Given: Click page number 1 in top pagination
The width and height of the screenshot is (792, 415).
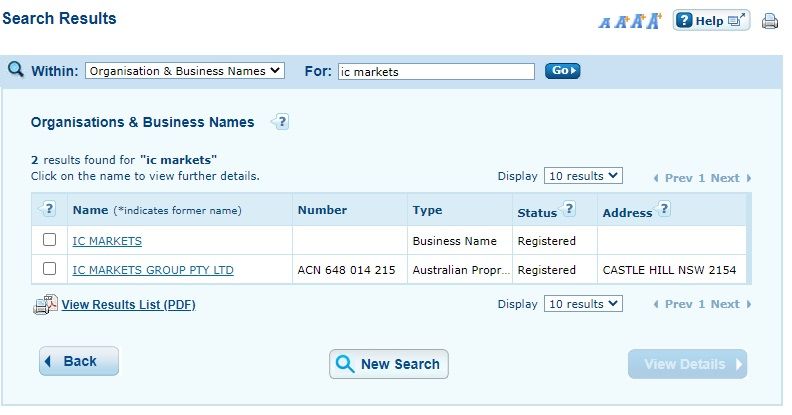Looking at the screenshot, I should pyautogui.click(x=702, y=178).
